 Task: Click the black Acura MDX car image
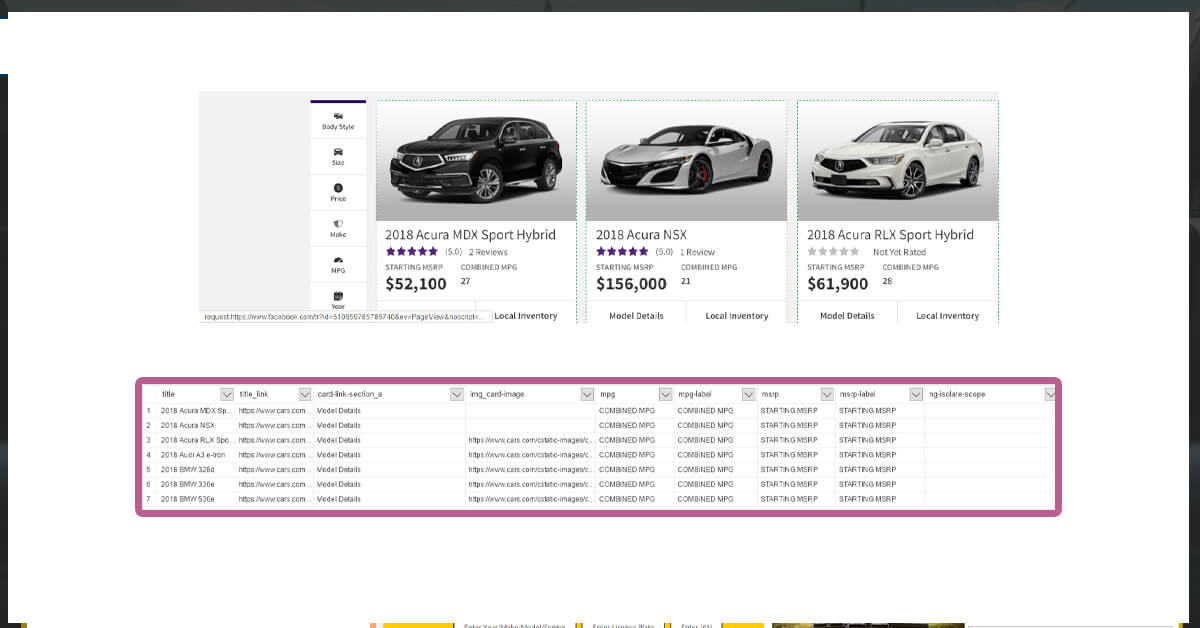[476, 160]
